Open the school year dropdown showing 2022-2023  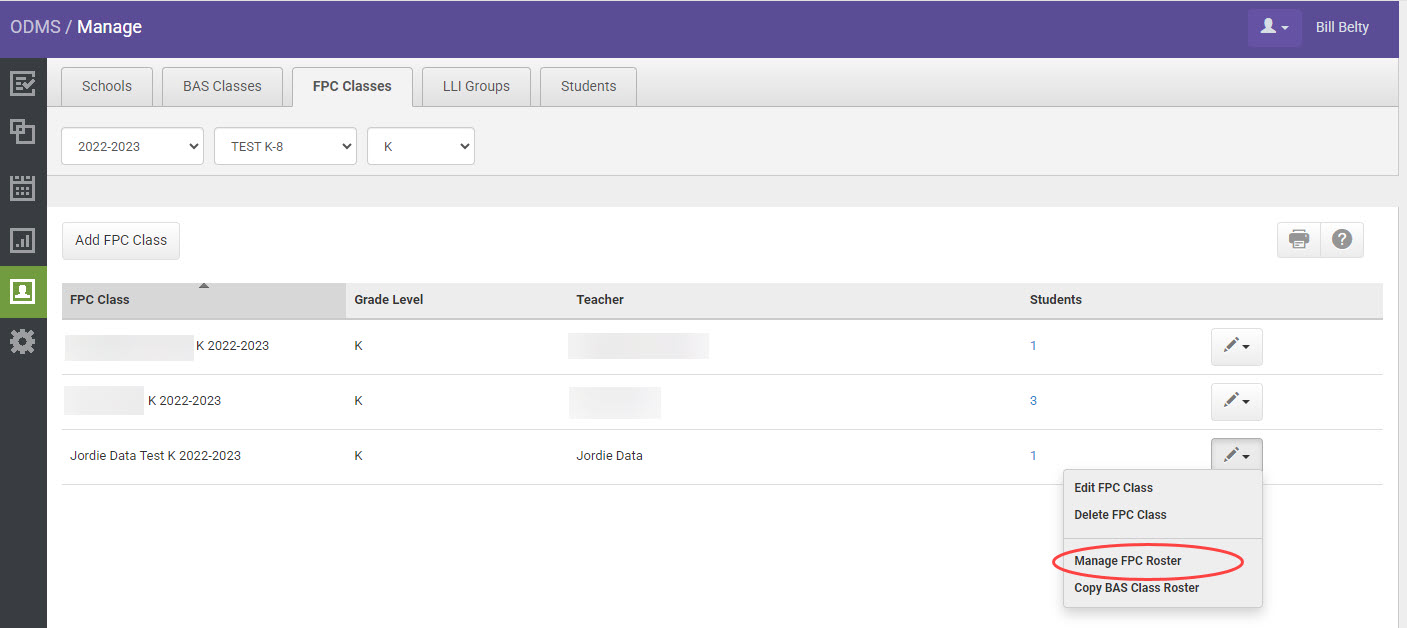[x=131, y=145]
